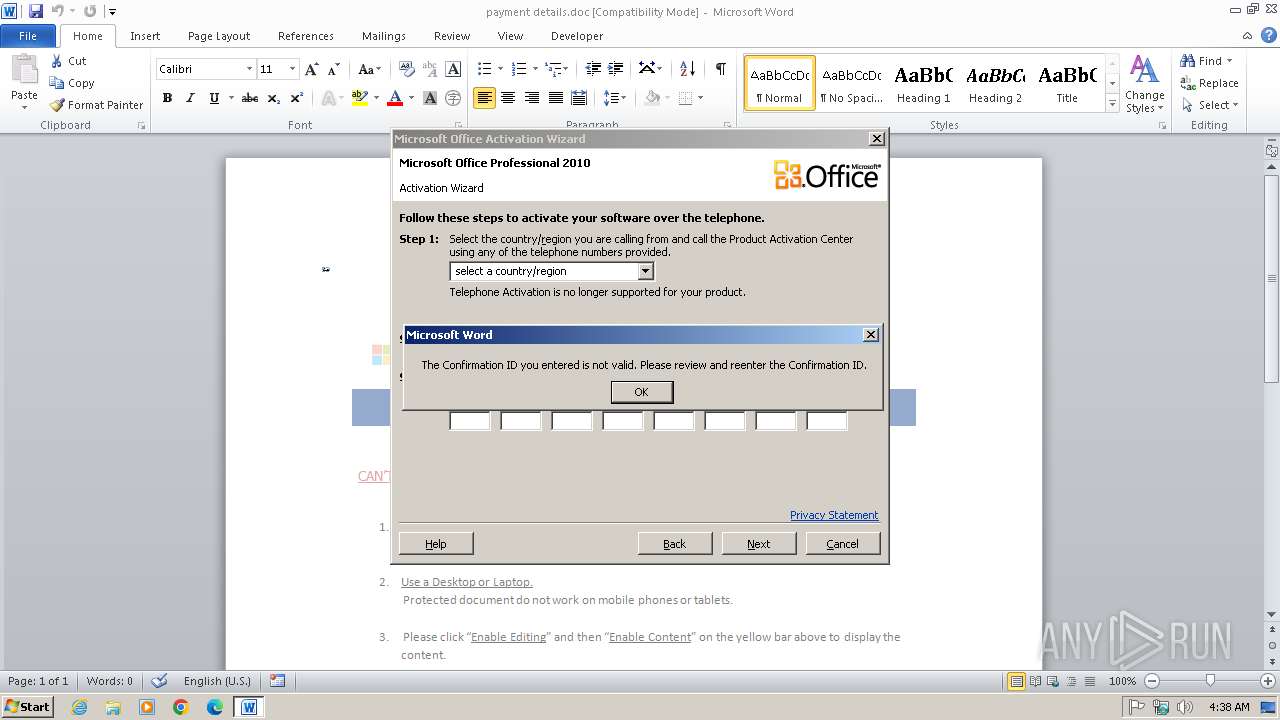Apply the yellow text highlight color
1280x720 pixels.
[360, 98]
